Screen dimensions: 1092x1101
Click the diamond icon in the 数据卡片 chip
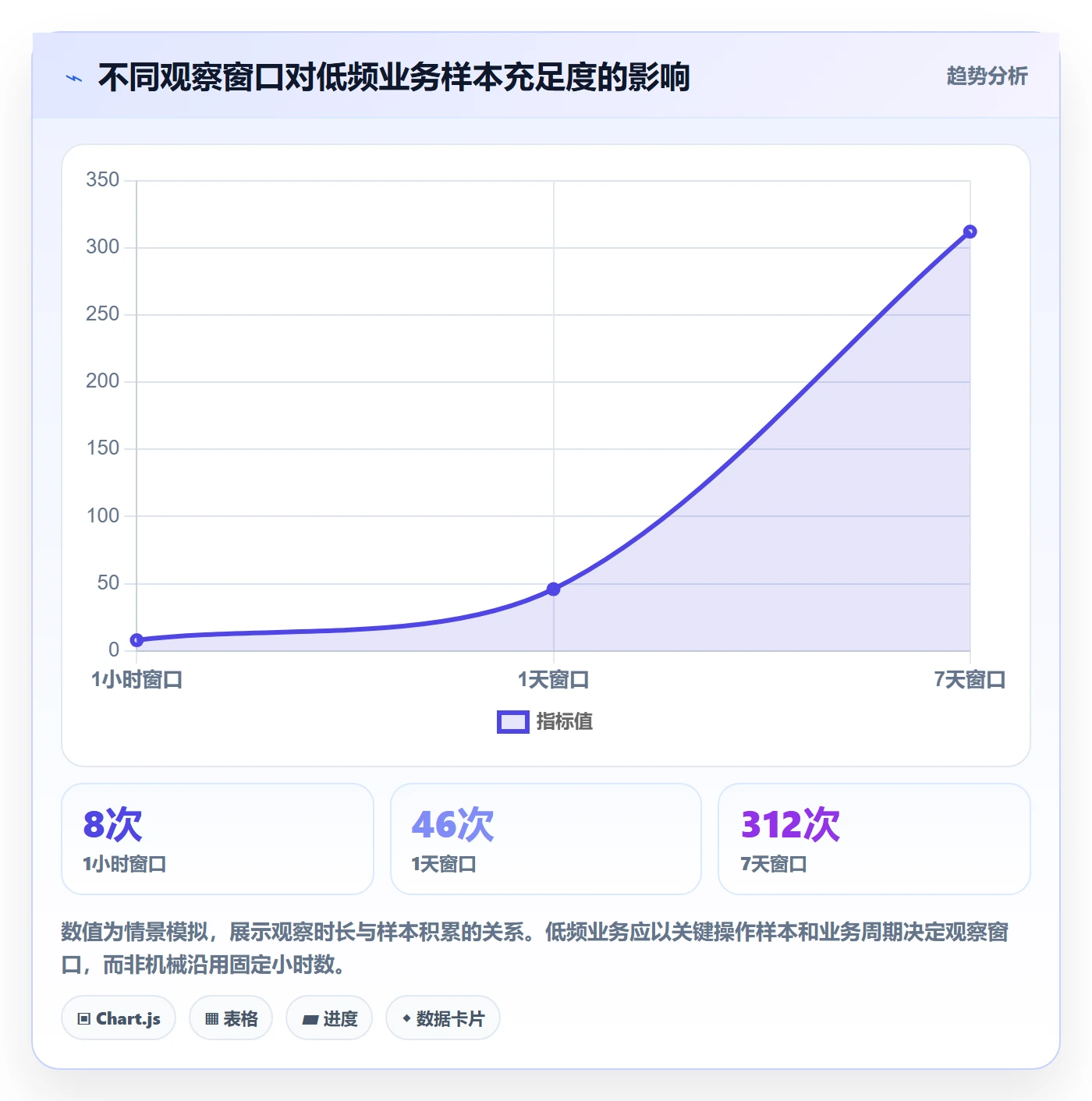[x=406, y=1018]
